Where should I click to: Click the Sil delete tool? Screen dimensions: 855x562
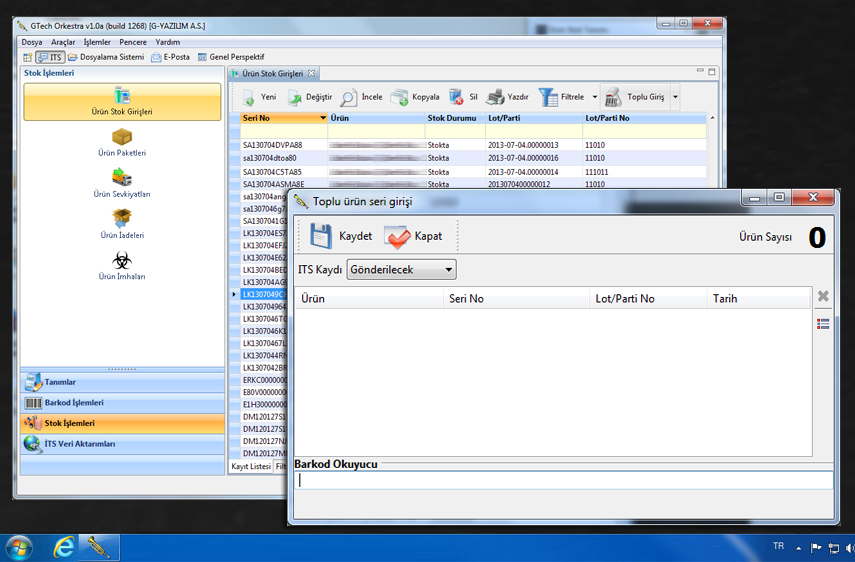(456, 97)
